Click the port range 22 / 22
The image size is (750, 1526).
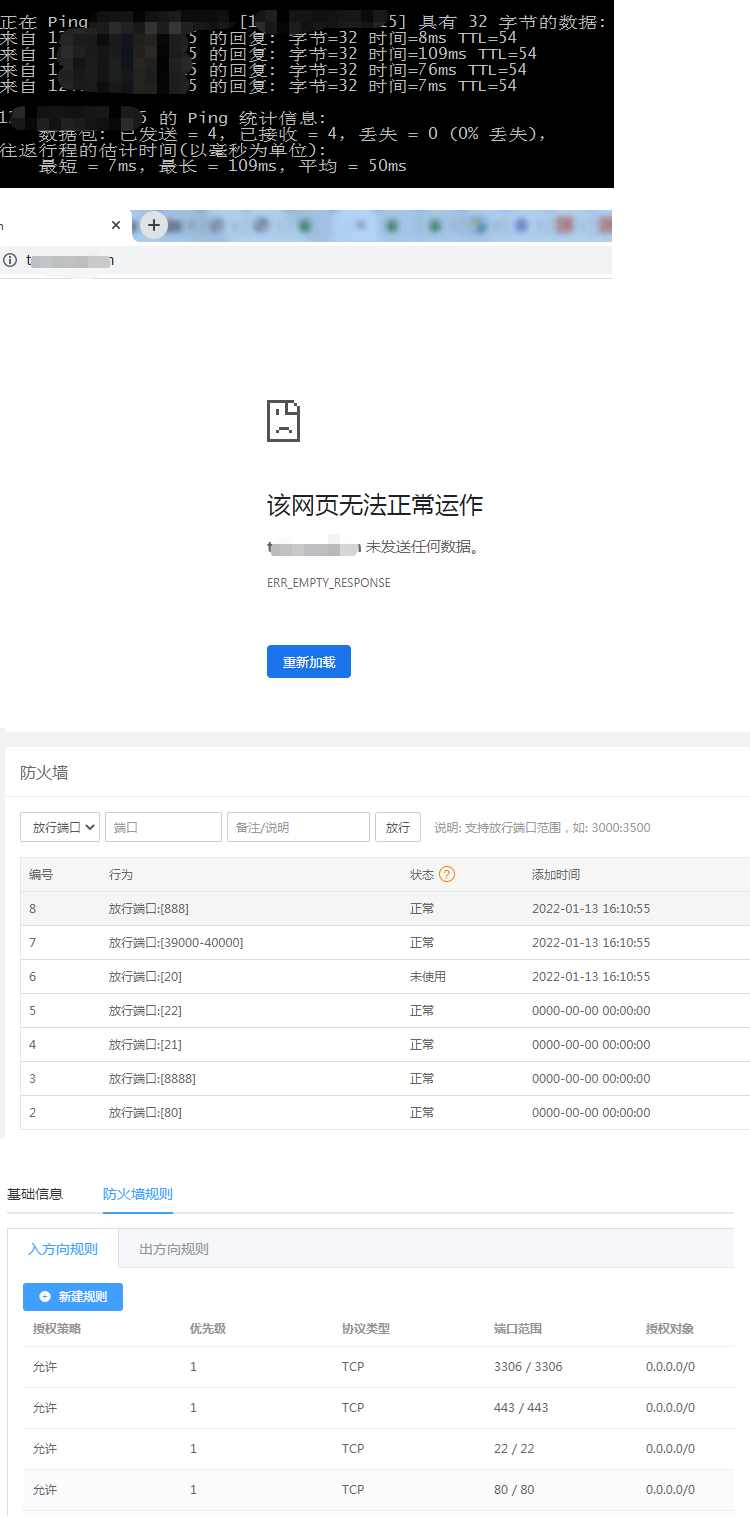[x=514, y=1449]
